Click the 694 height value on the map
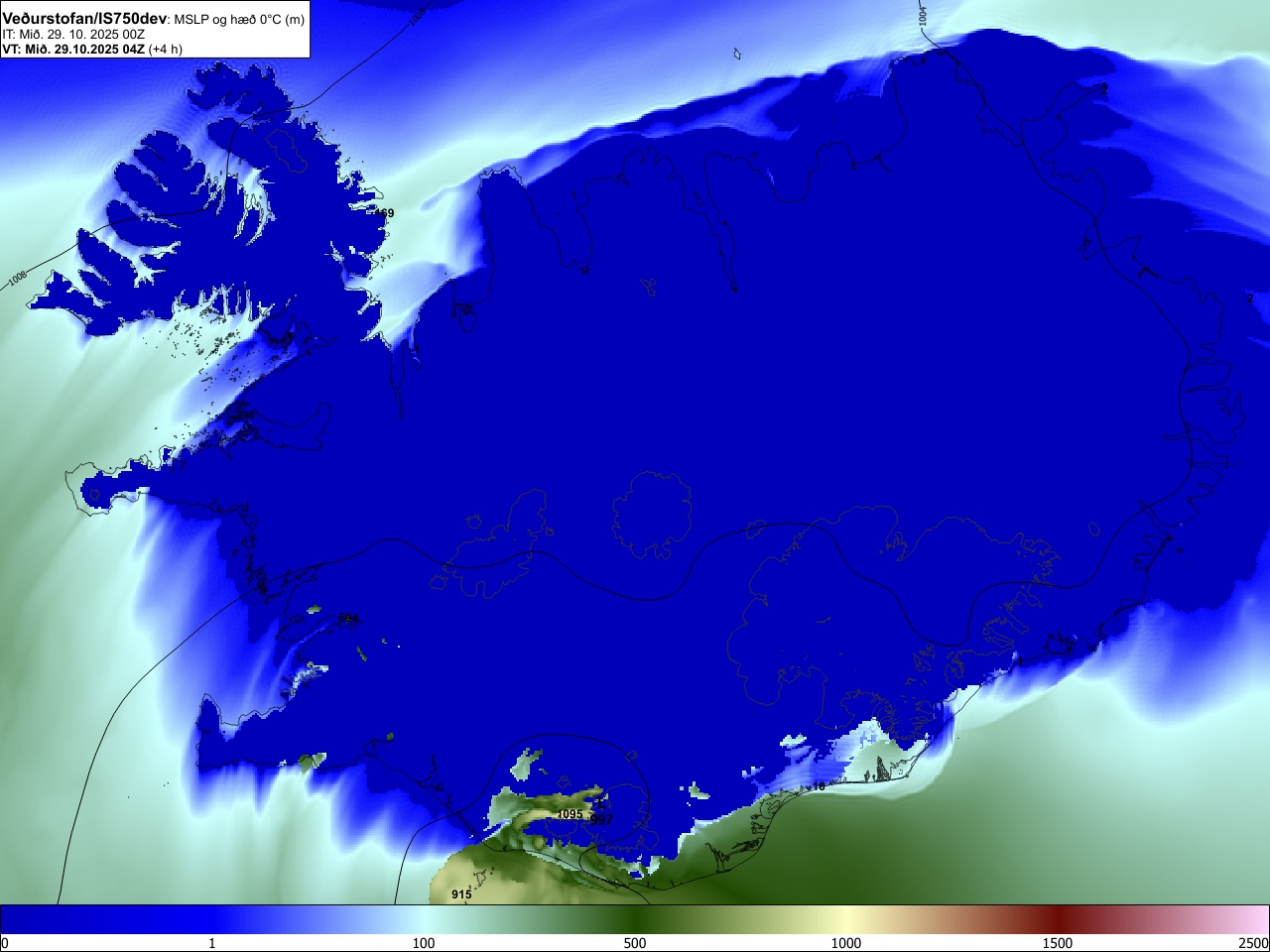This screenshot has height=952, width=1270. pos(348,618)
